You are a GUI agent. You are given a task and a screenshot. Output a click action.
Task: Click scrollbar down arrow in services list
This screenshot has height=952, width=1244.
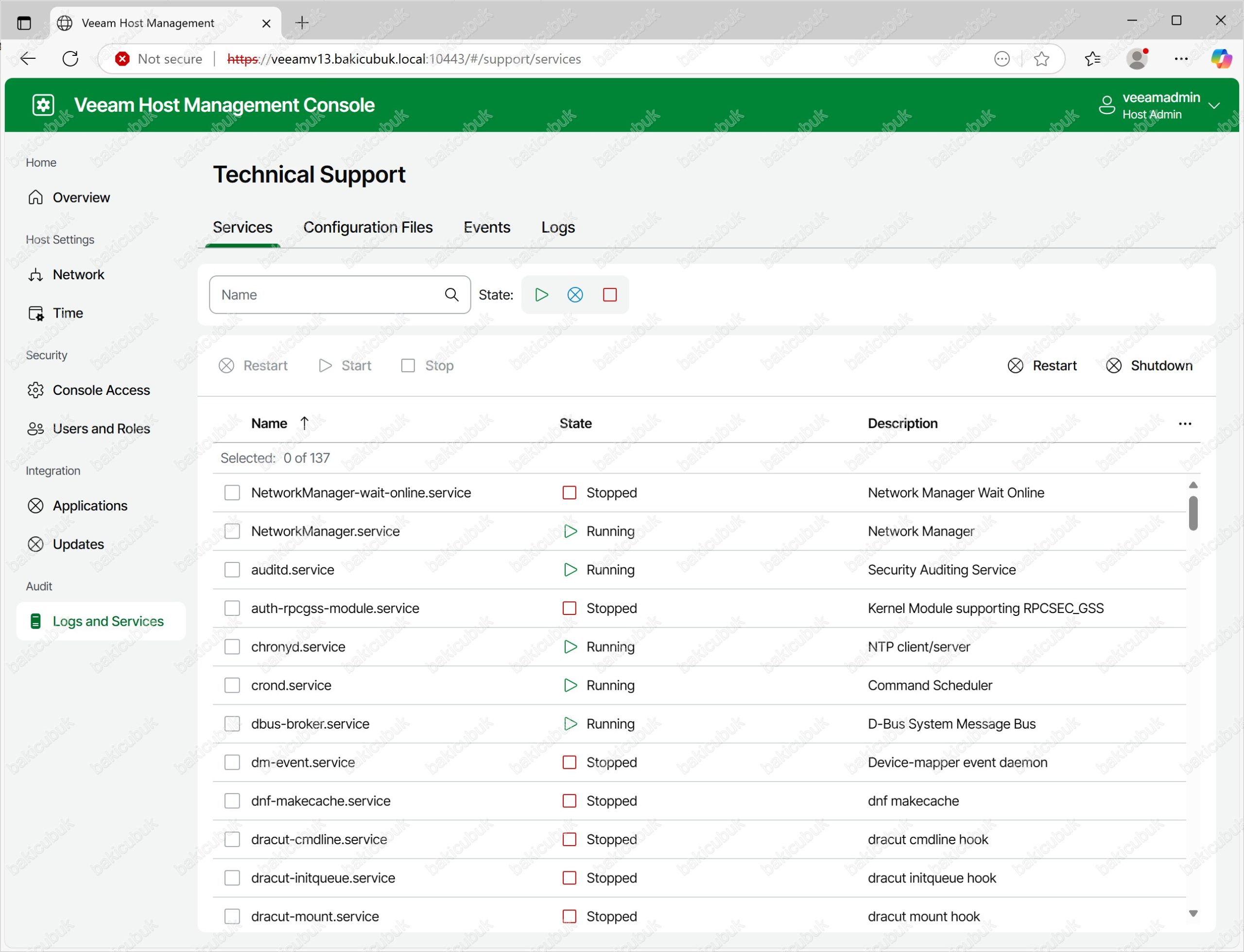tap(1193, 914)
